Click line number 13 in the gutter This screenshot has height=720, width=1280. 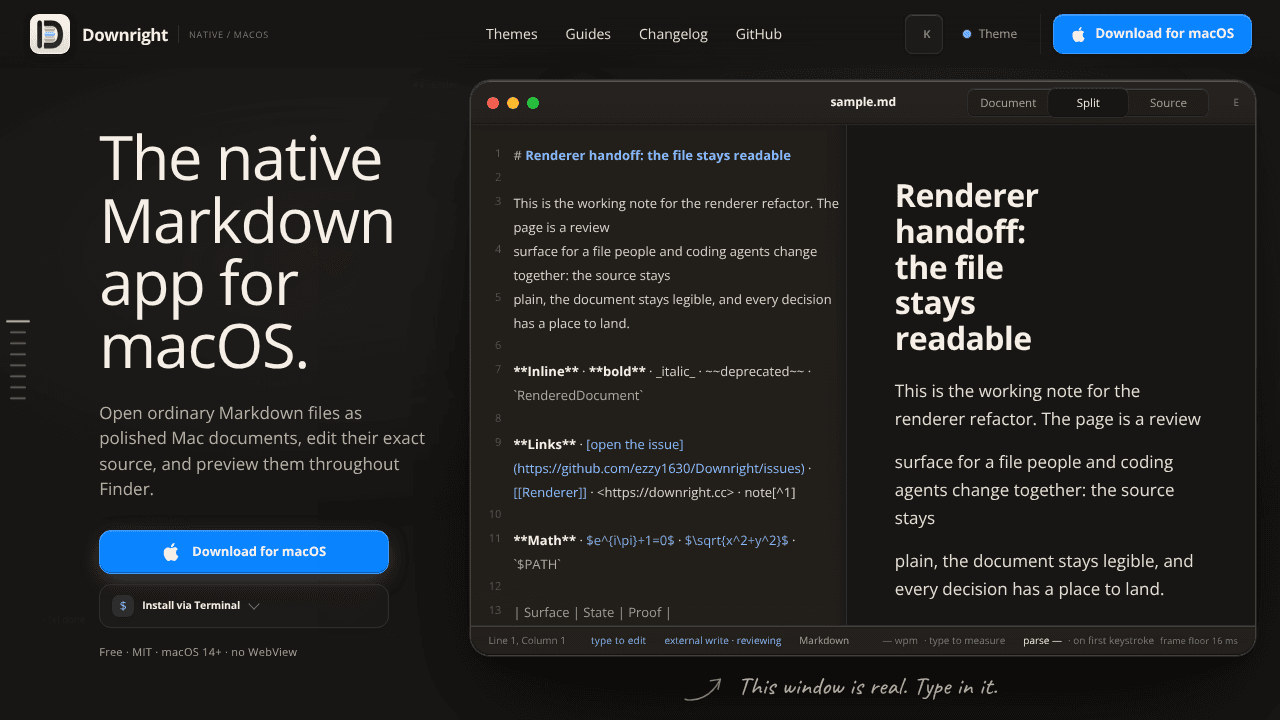pyautogui.click(x=495, y=610)
